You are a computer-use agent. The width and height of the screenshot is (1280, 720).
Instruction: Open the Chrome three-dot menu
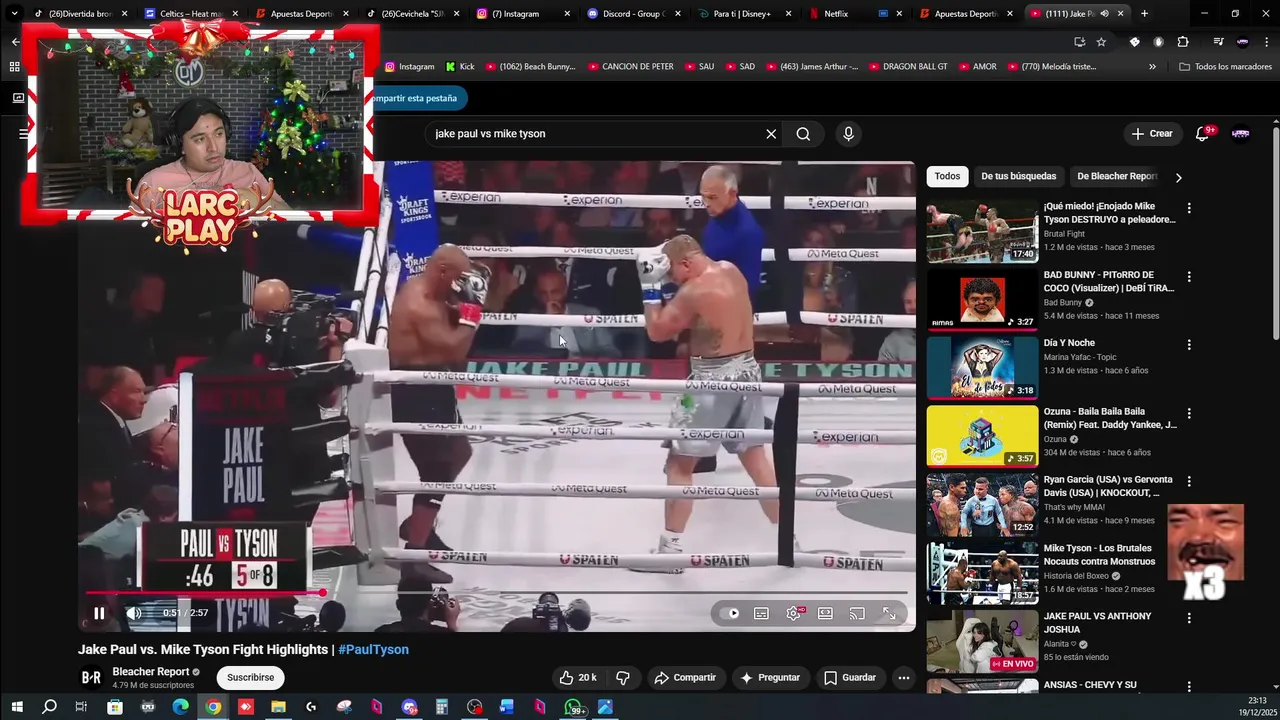click(1266, 42)
